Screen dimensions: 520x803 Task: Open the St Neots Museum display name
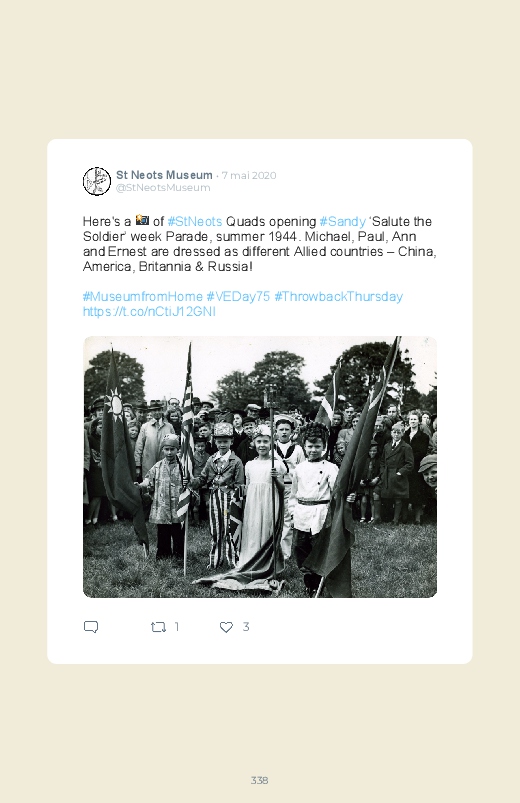(164, 175)
